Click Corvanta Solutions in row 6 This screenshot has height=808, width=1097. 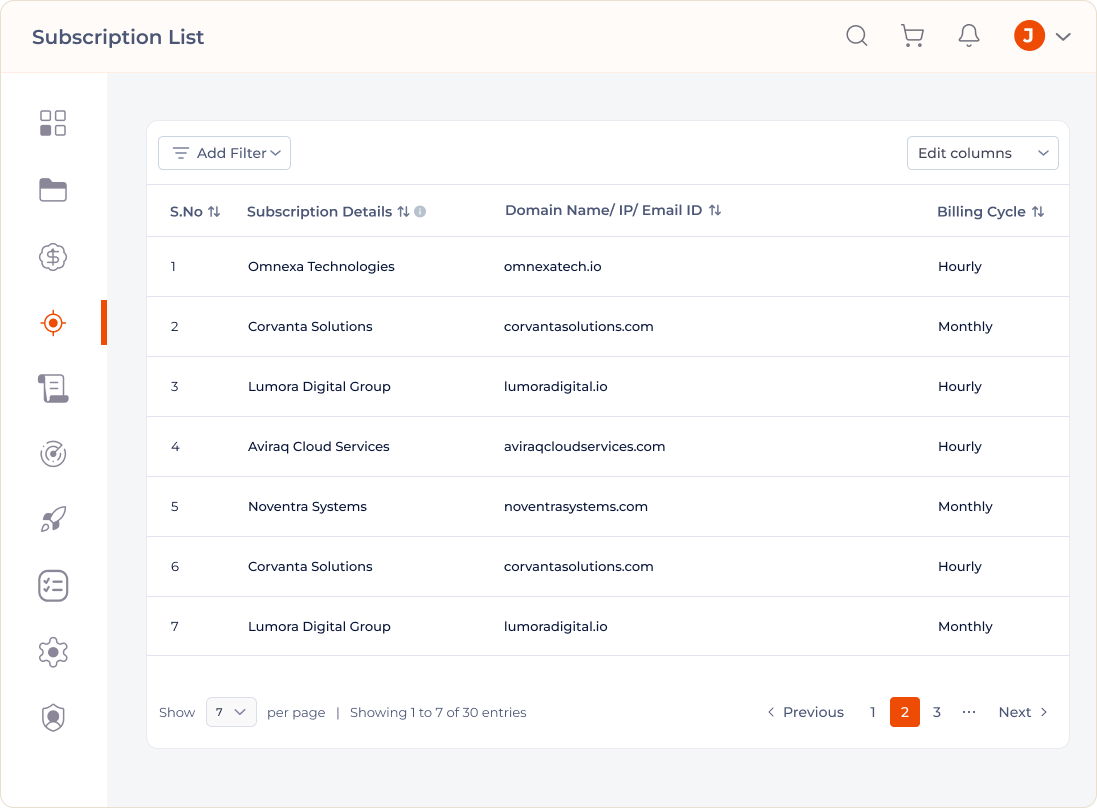tap(310, 567)
